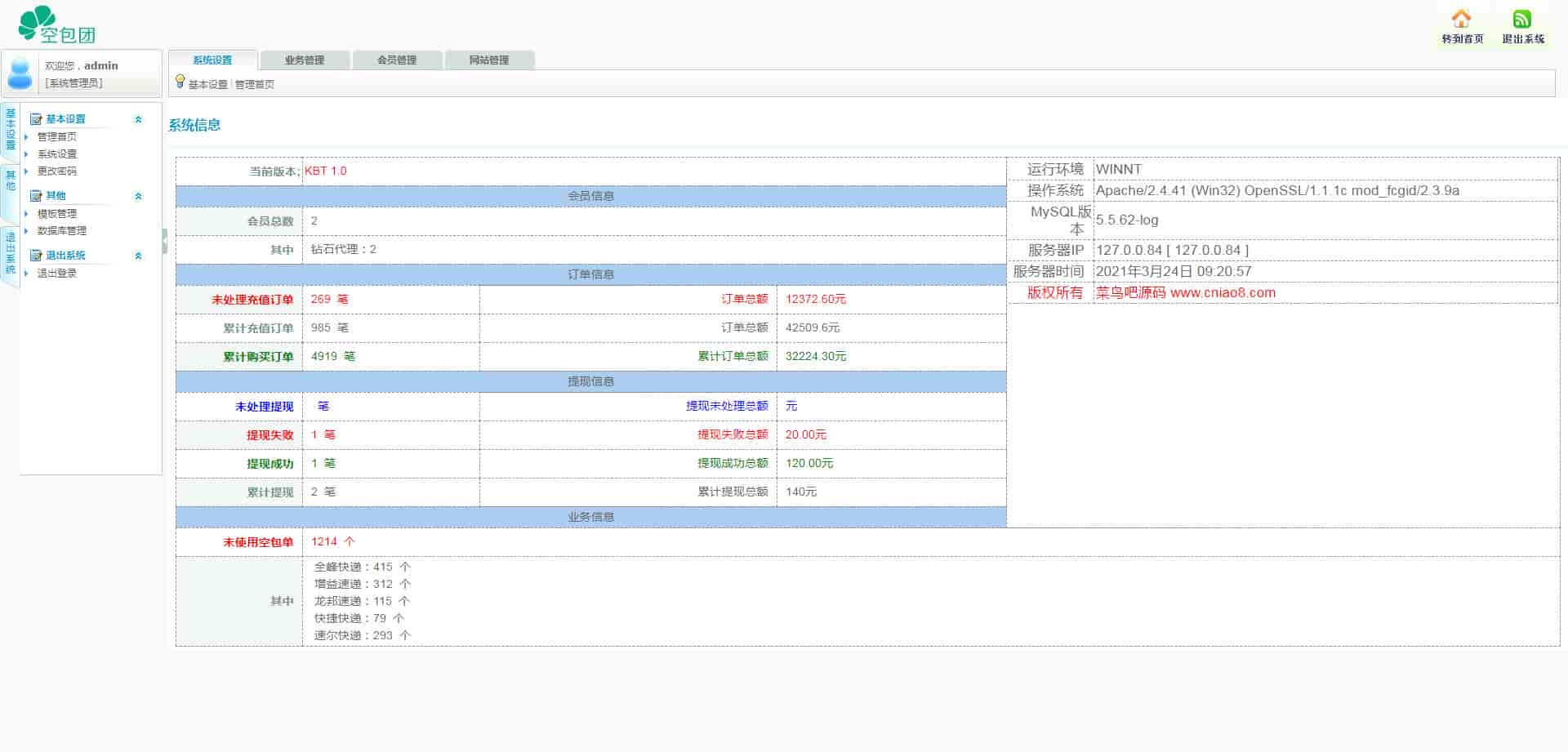The image size is (1568, 752).
Task: Collapse the 基本设置 sidebar section chevron
Action: tap(138, 119)
